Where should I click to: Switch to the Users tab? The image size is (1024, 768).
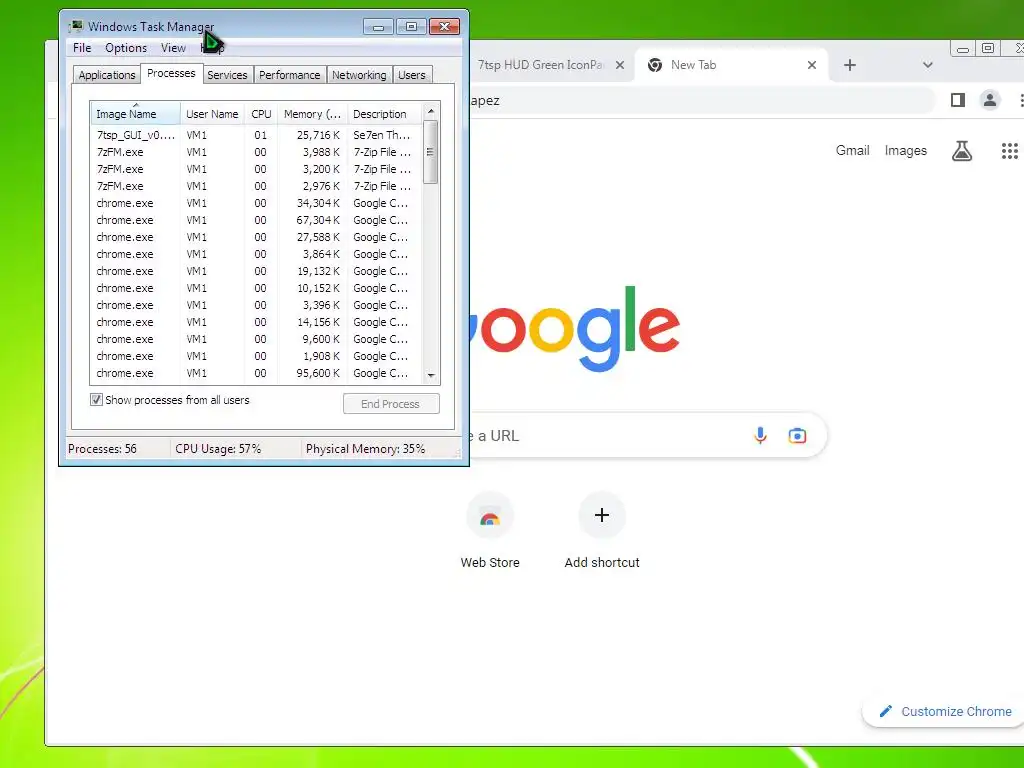coord(411,75)
